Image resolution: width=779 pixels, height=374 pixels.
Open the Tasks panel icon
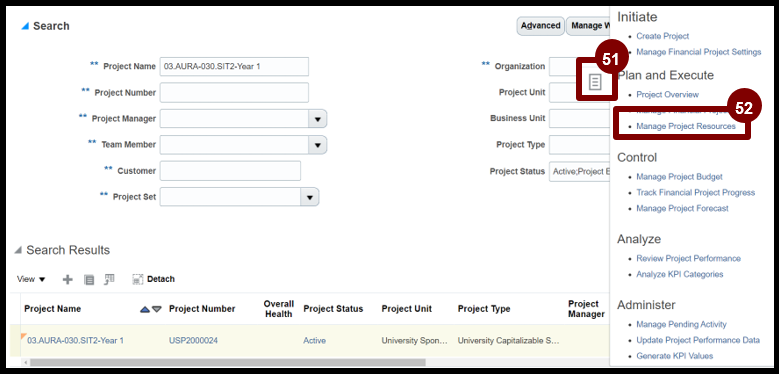595,82
